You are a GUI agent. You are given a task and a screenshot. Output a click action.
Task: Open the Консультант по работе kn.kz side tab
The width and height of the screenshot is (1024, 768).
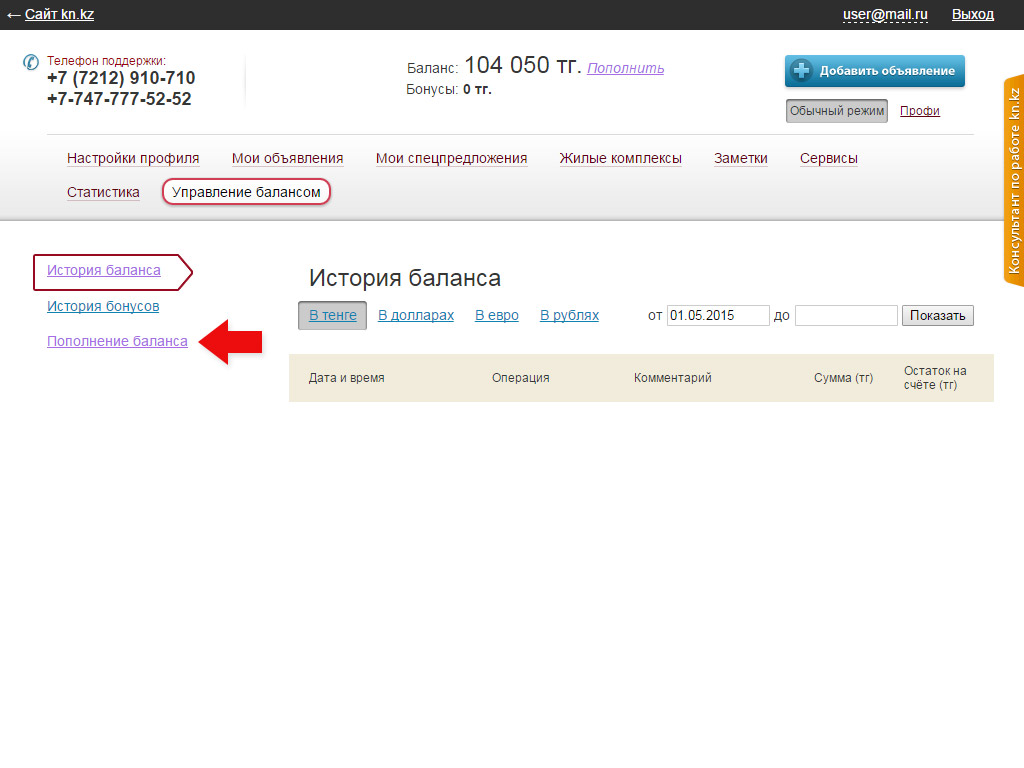click(1013, 181)
